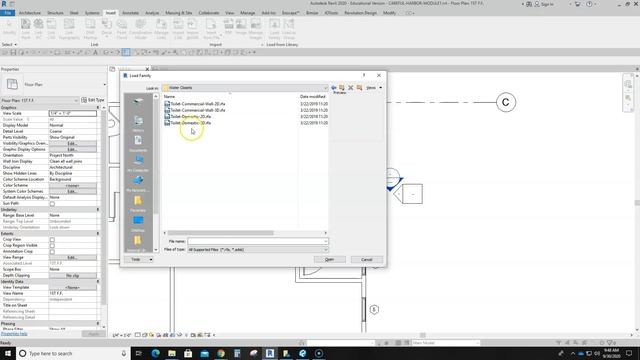Collapse the Extents section in Properties
Image resolution: width=640 pixels, height=360 pixels.
(x=98, y=233)
